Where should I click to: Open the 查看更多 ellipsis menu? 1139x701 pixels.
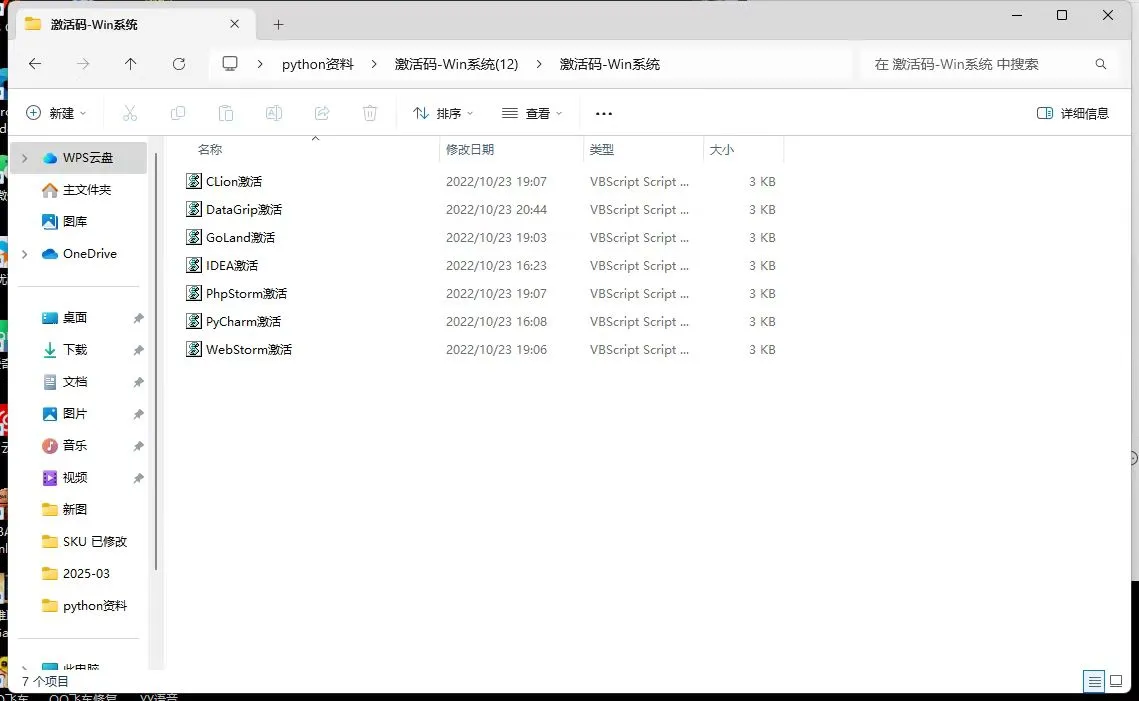[x=603, y=113]
